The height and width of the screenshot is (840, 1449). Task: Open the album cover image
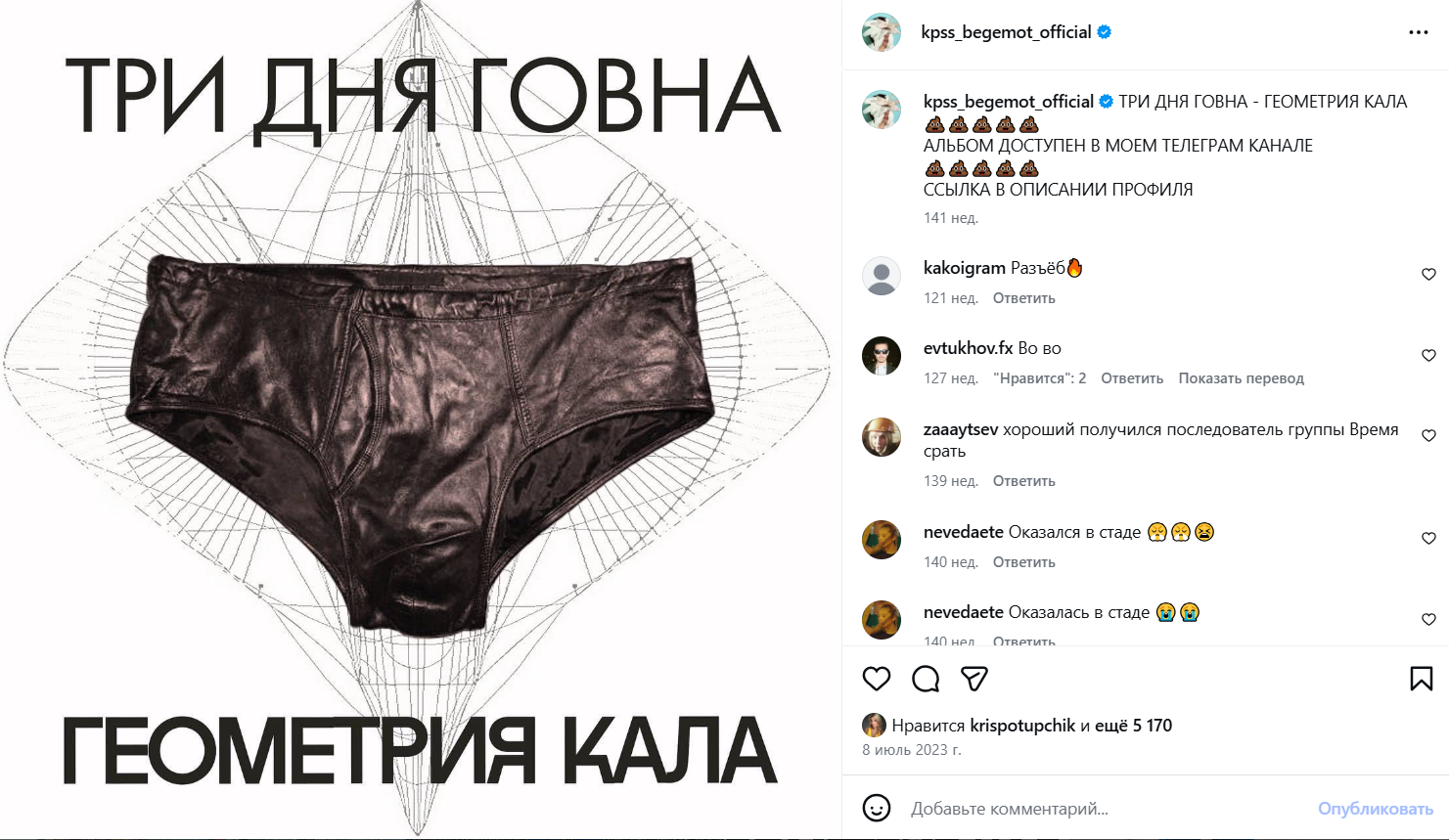(421, 420)
